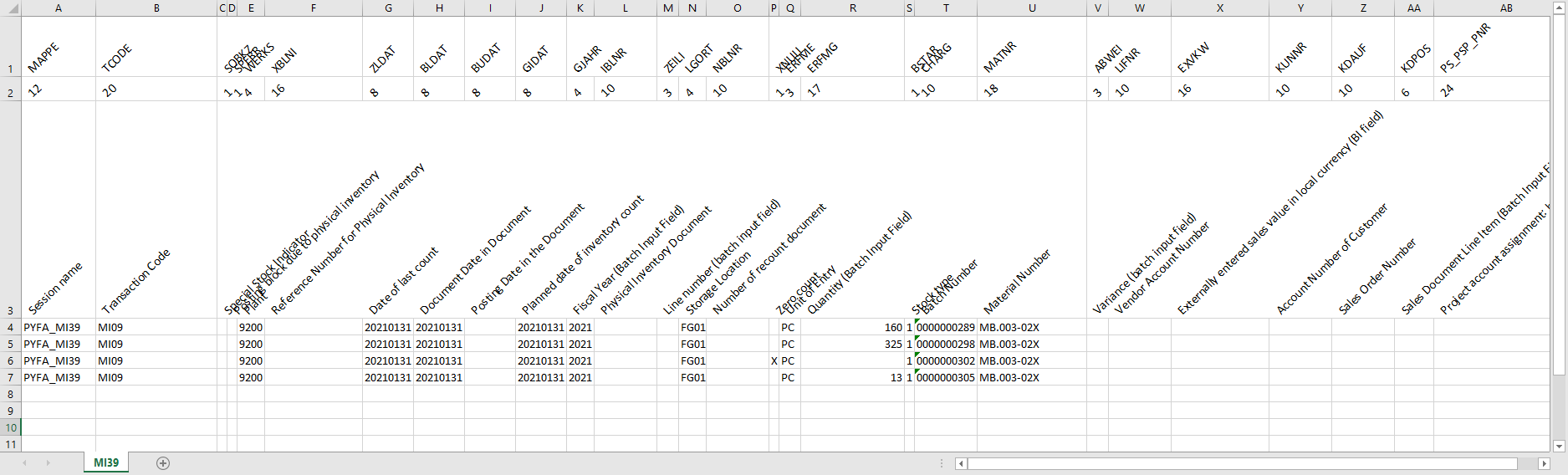The image size is (1568, 475).
Task: Click the Material Number description cell
Action: click(1031, 209)
